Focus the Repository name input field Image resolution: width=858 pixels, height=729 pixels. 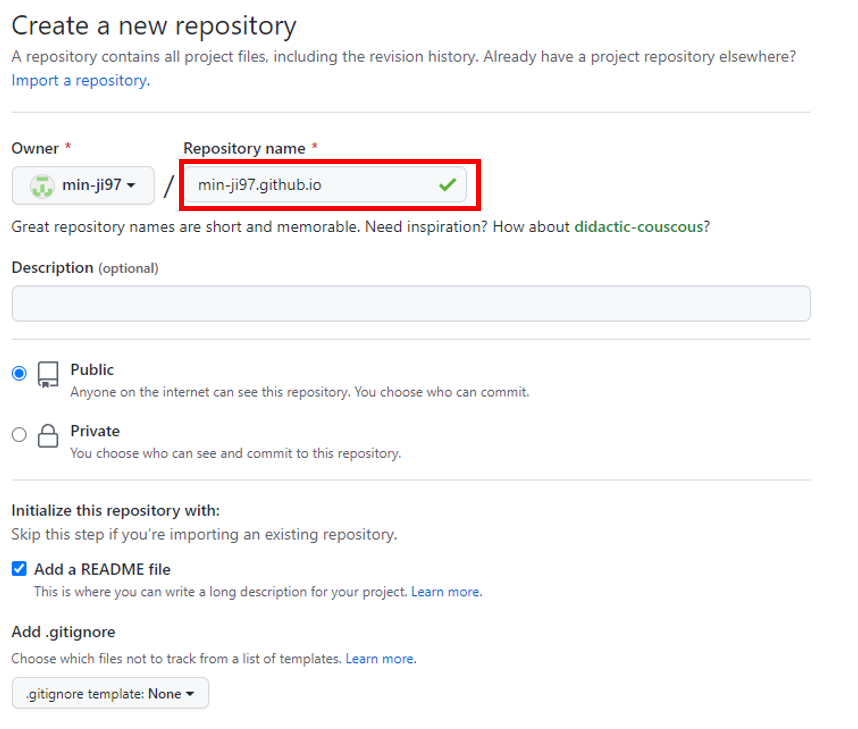pos(326,185)
